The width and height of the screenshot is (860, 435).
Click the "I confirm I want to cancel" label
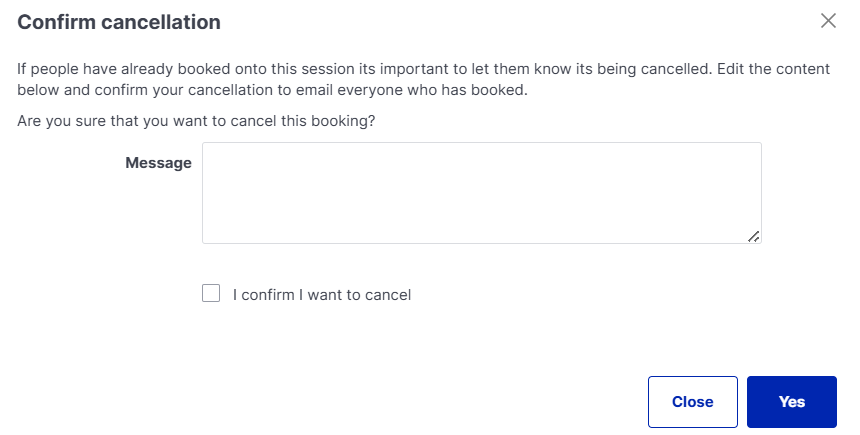(x=321, y=295)
